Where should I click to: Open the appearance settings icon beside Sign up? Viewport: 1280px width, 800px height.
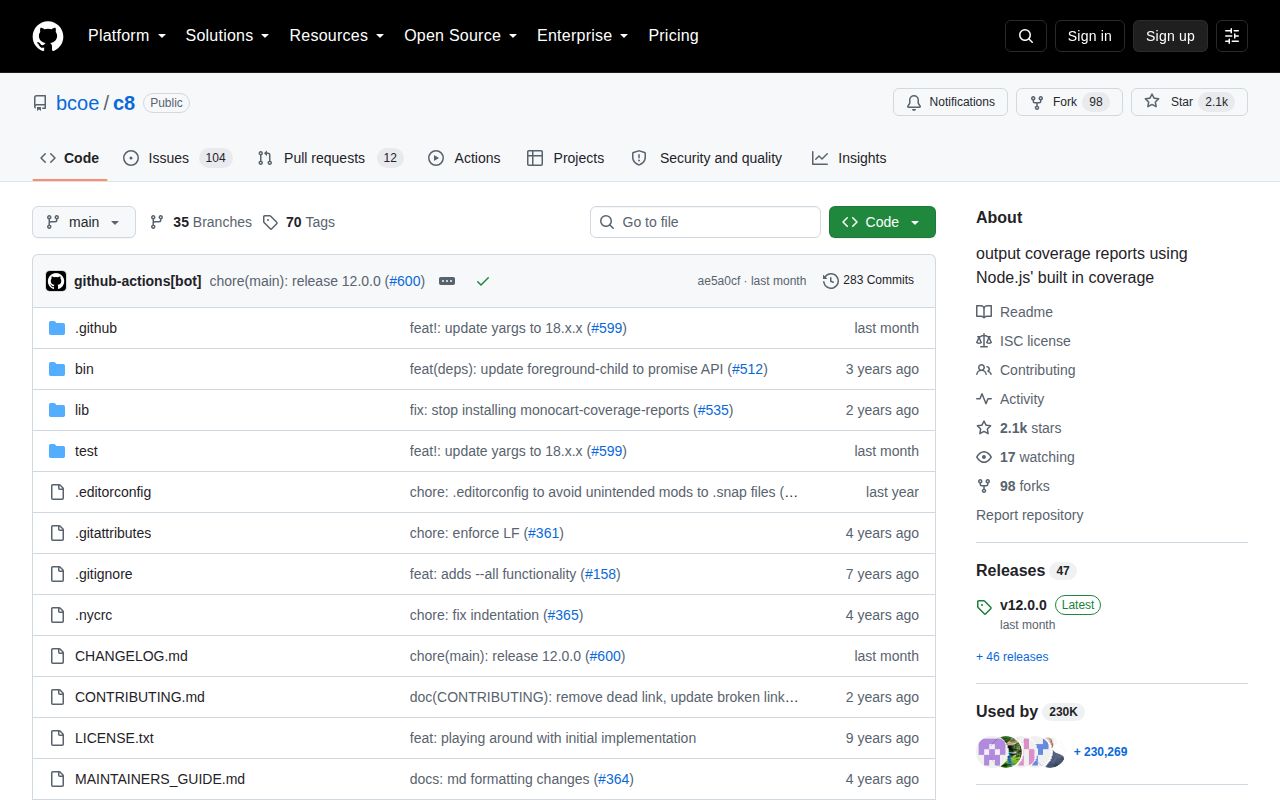coord(1232,36)
